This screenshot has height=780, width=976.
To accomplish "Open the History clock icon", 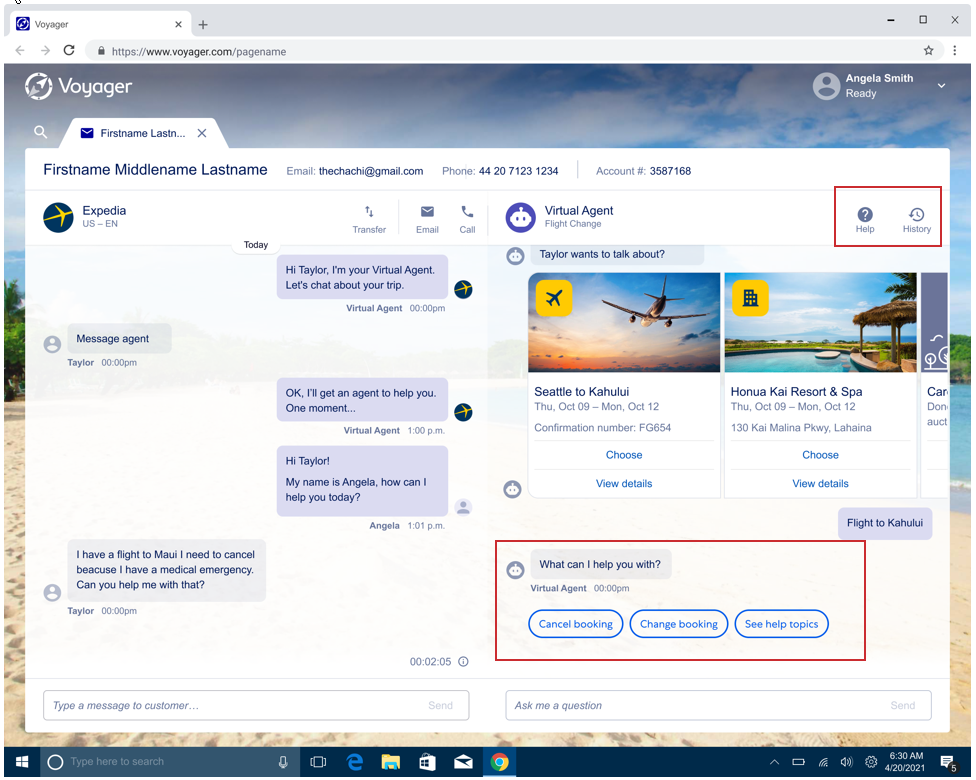I will [916, 215].
